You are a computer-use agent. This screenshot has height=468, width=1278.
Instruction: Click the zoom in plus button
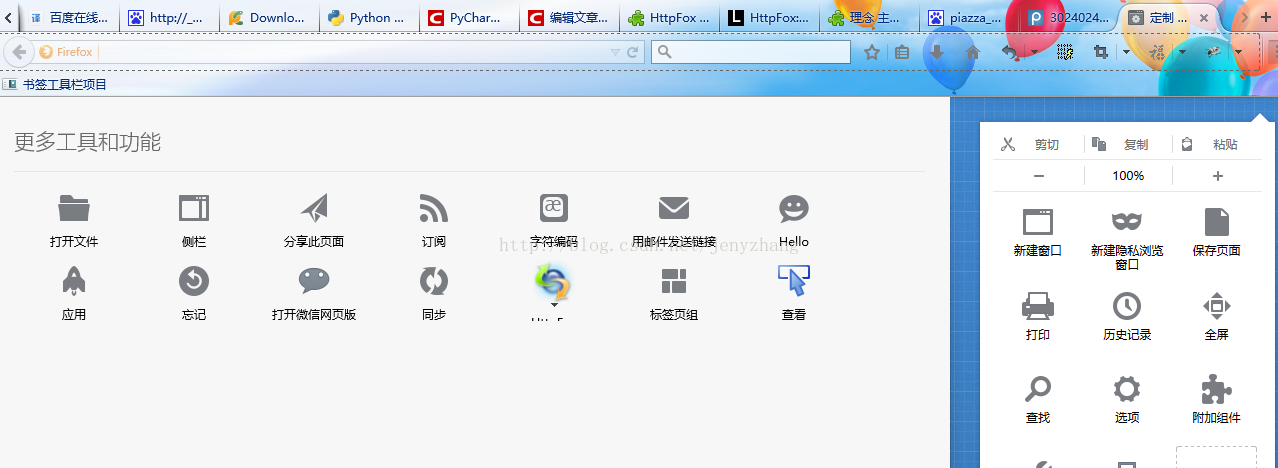point(1217,176)
